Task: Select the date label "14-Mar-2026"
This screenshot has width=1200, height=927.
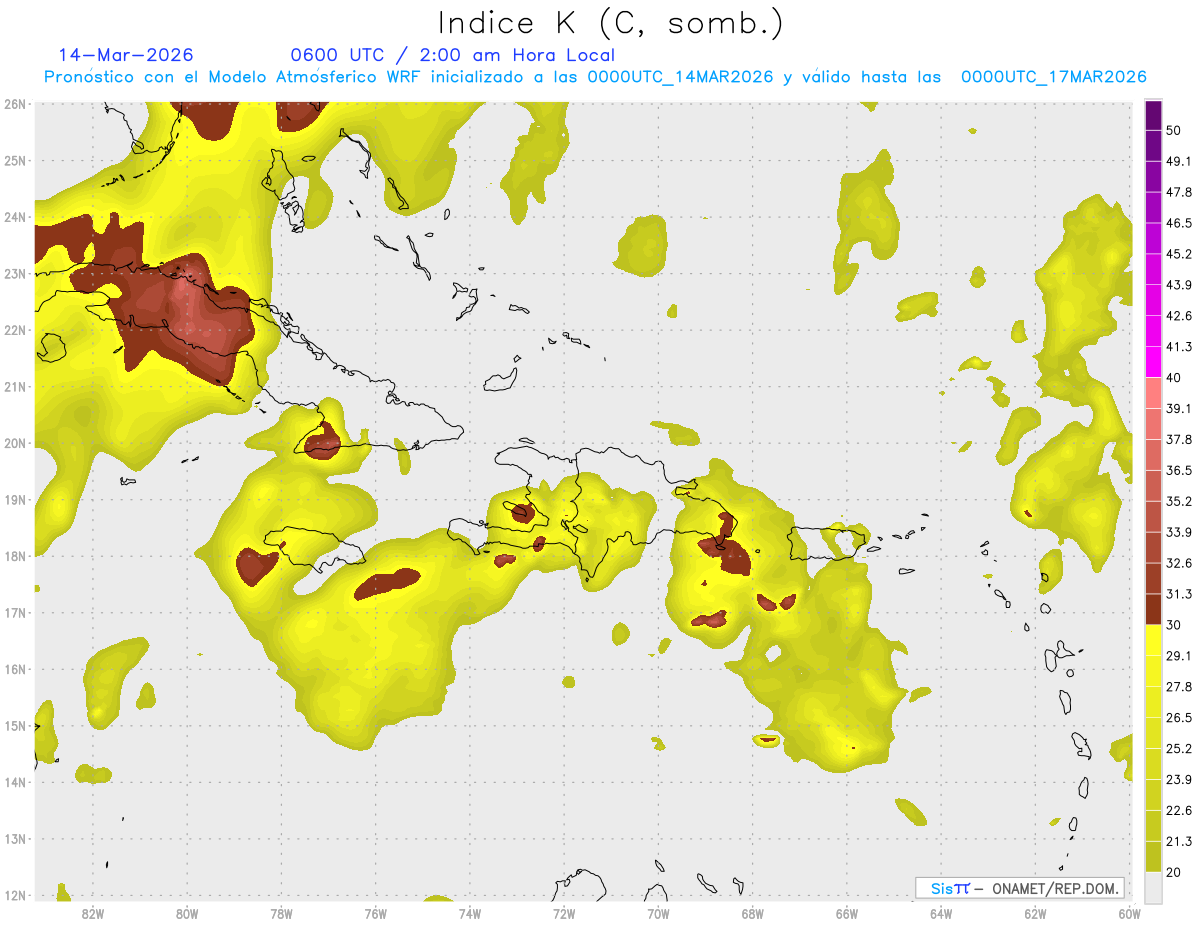Action: (126, 55)
